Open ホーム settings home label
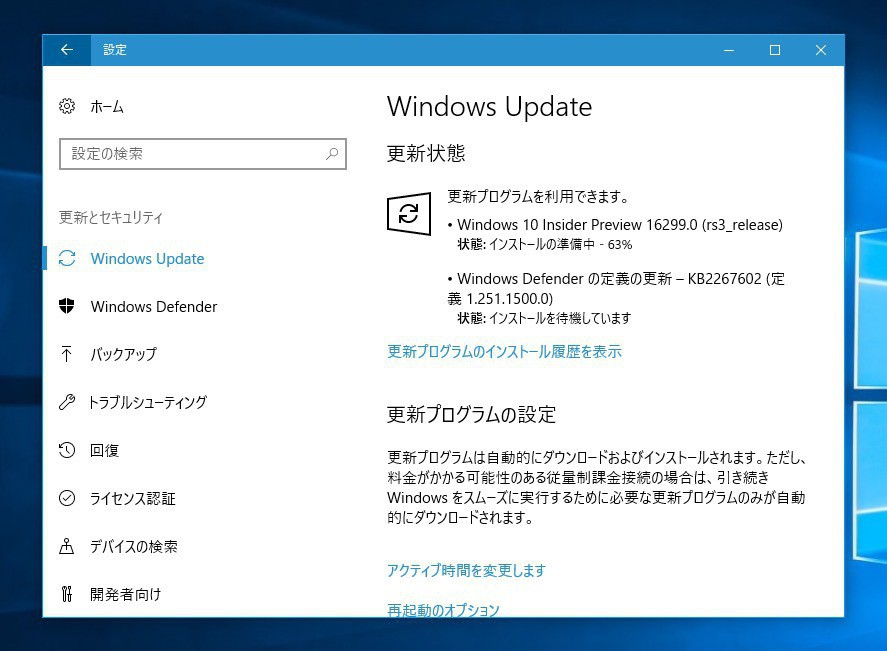Image resolution: width=887 pixels, height=651 pixels. [107, 106]
